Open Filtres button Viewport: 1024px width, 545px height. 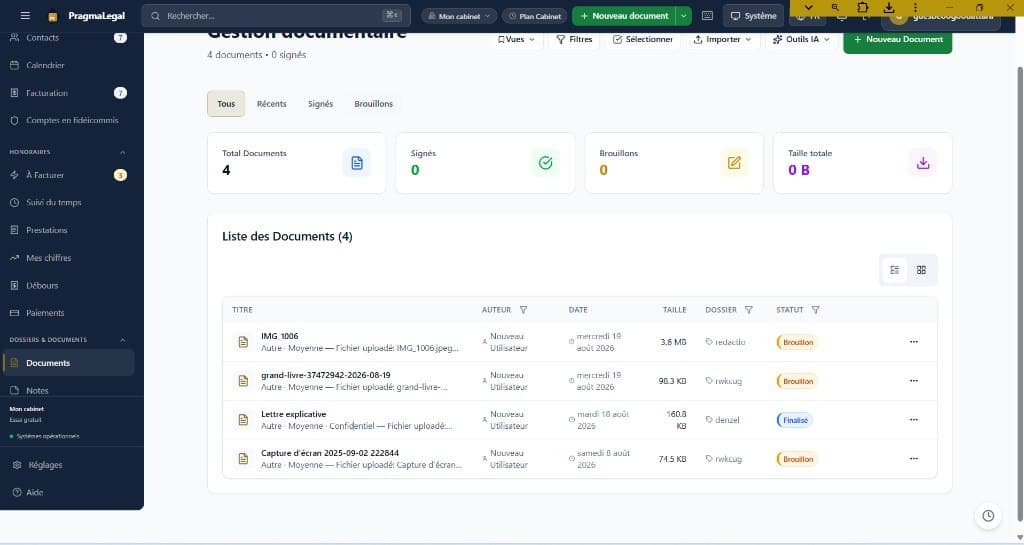pyautogui.click(x=574, y=39)
